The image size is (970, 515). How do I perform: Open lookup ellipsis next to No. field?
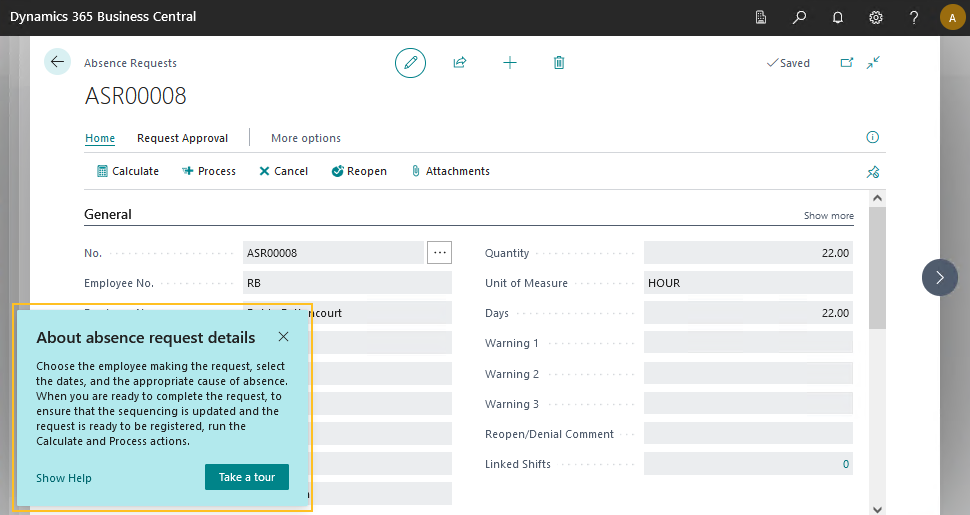tap(439, 253)
